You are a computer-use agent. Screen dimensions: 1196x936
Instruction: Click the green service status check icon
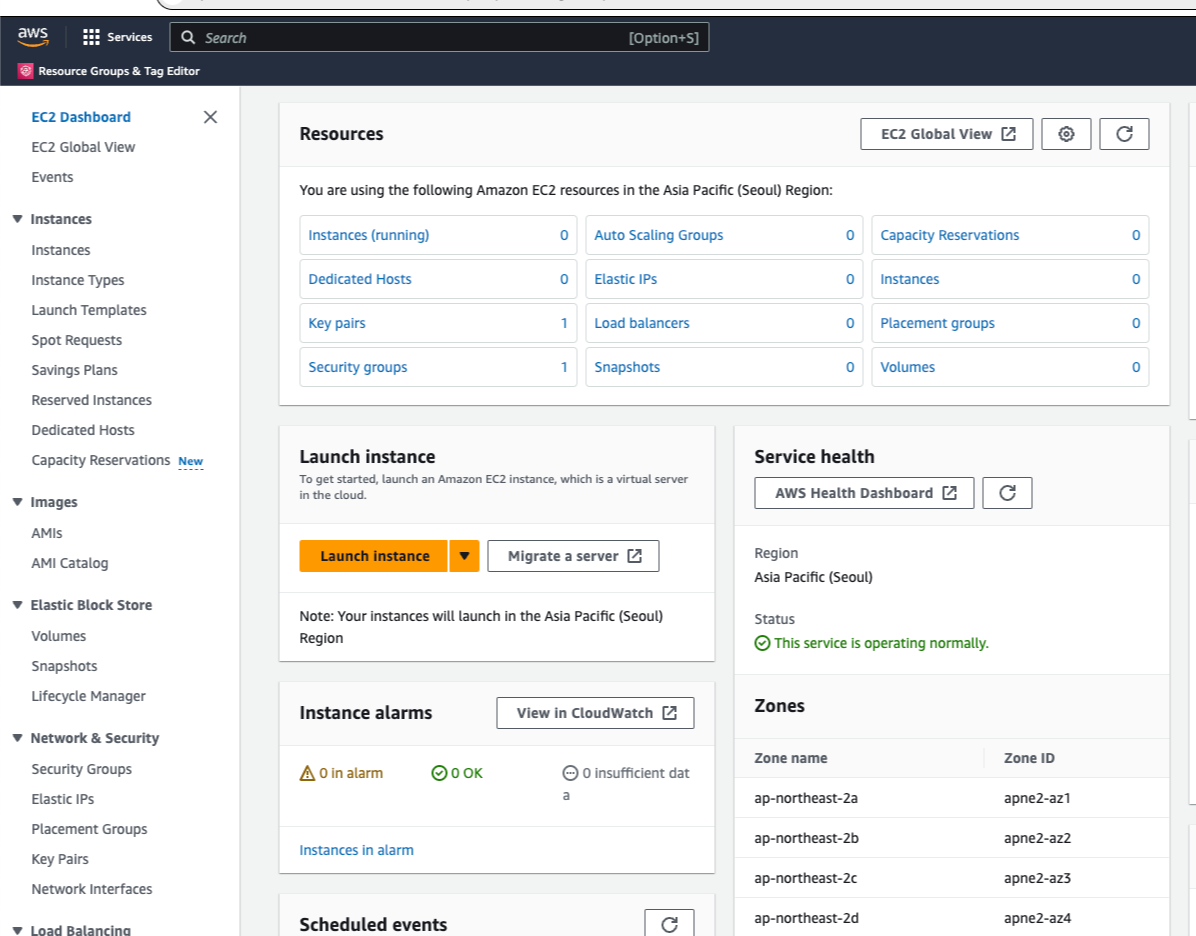(762, 643)
